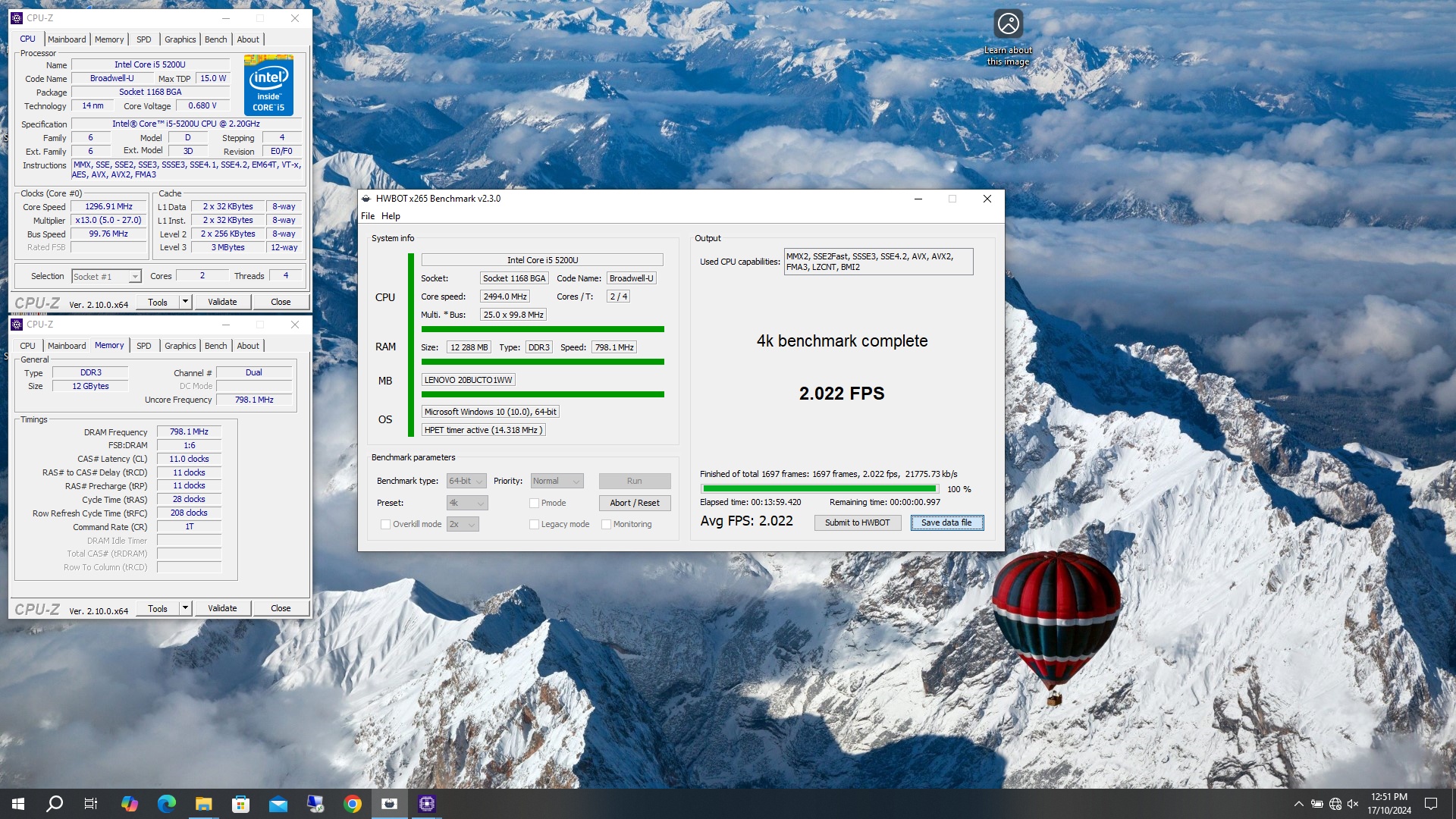This screenshot has width=1456, height=819.
Task: Click green bar beneath the CPU info
Action: [543, 329]
